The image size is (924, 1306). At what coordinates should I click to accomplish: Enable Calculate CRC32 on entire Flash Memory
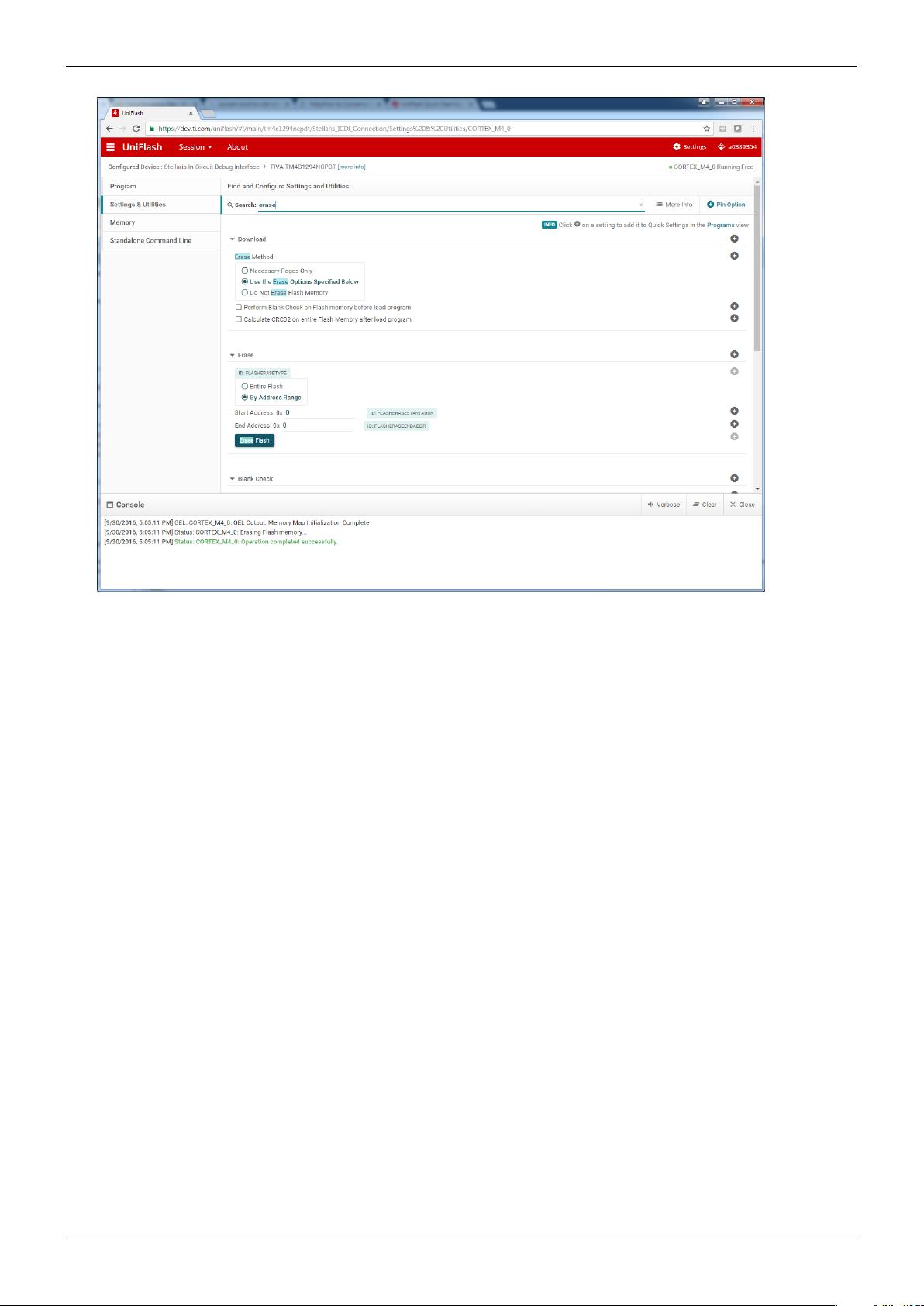coord(238,319)
